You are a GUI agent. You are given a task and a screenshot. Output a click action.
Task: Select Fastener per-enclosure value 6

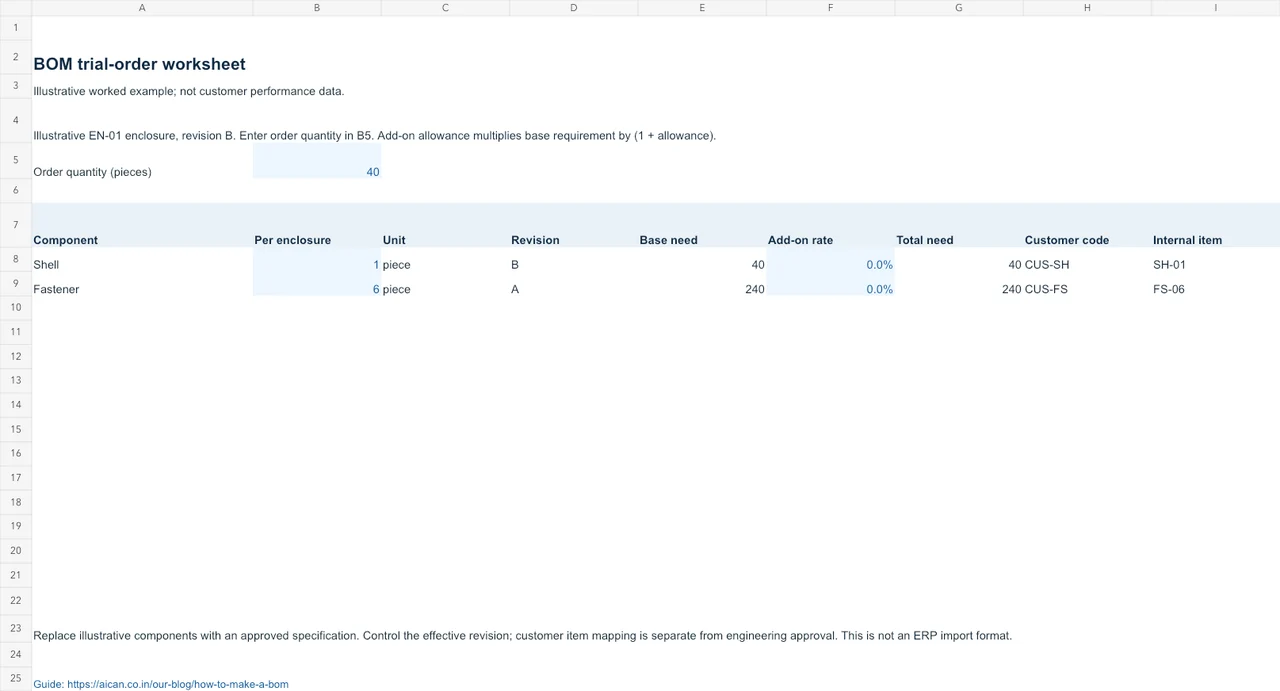pyautogui.click(x=317, y=284)
